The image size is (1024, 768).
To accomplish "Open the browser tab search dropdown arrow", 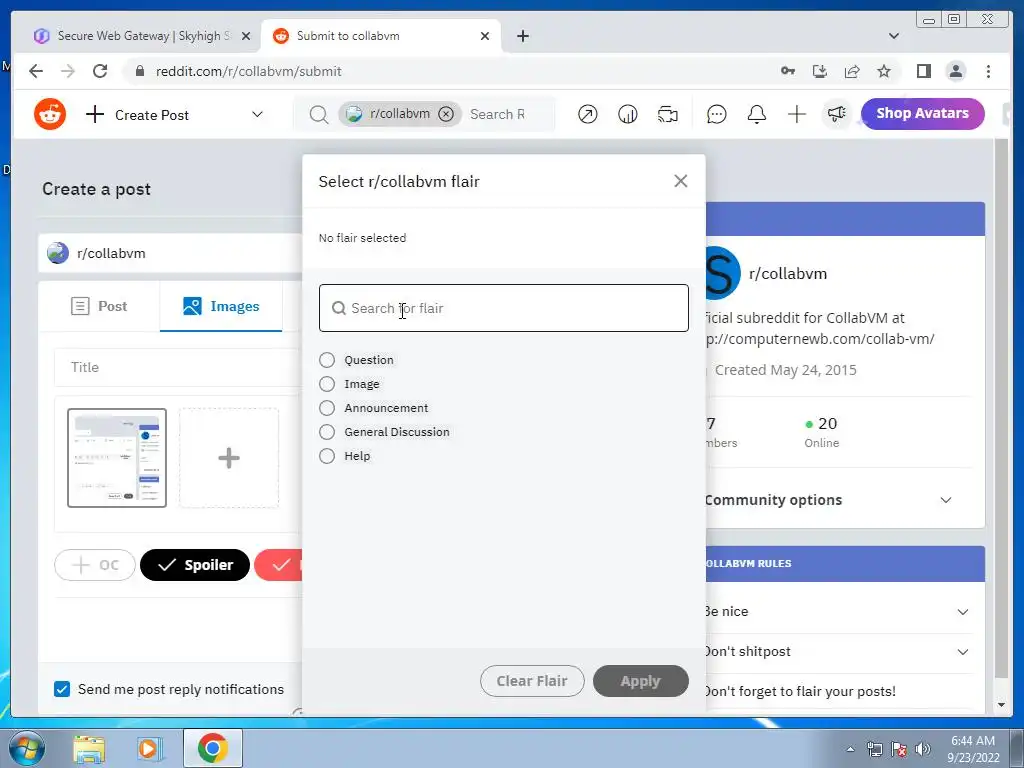I will [x=894, y=36].
